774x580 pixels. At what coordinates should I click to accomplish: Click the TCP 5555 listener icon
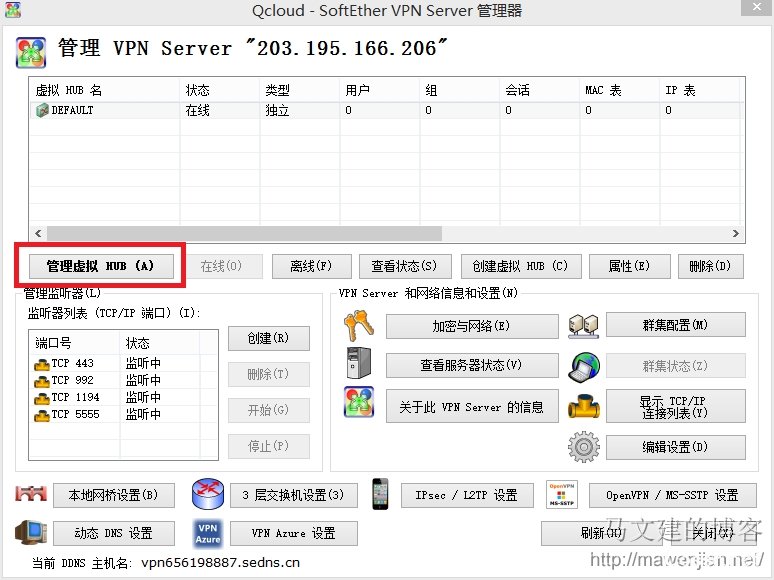tap(42, 415)
